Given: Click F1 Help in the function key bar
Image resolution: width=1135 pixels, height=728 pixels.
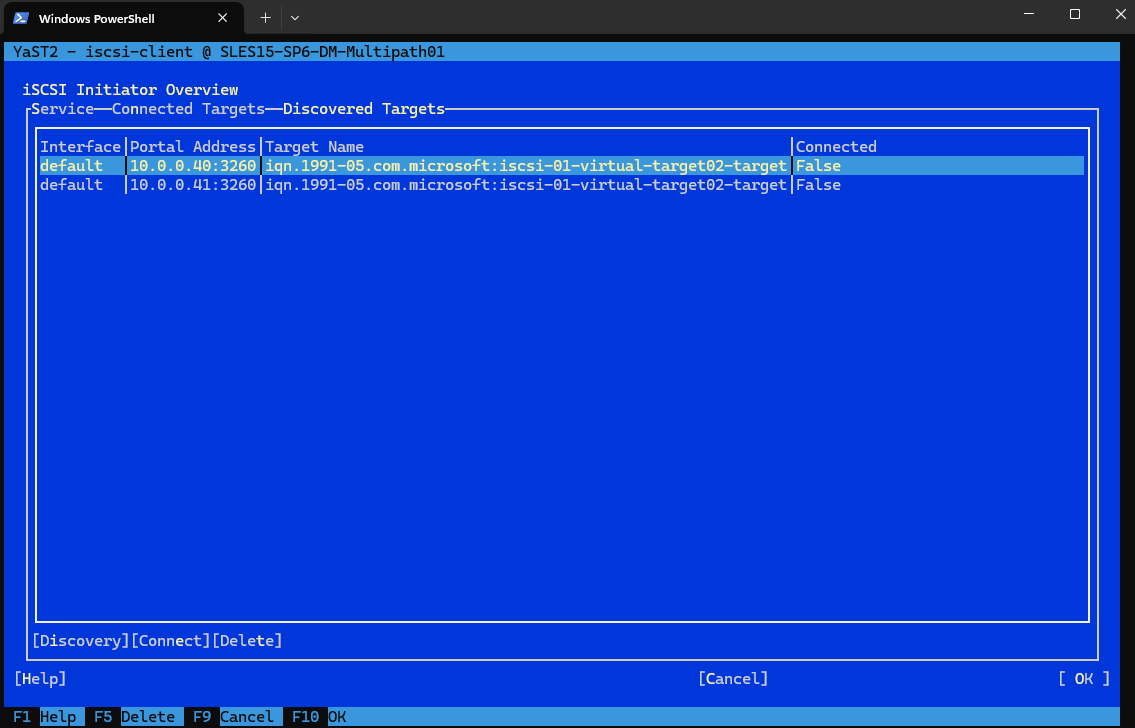Looking at the screenshot, I should [x=44, y=716].
